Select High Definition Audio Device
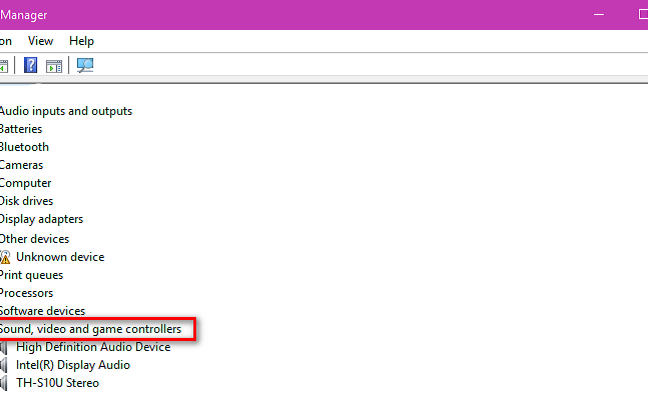The height and width of the screenshot is (400, 648). (93, 347)
